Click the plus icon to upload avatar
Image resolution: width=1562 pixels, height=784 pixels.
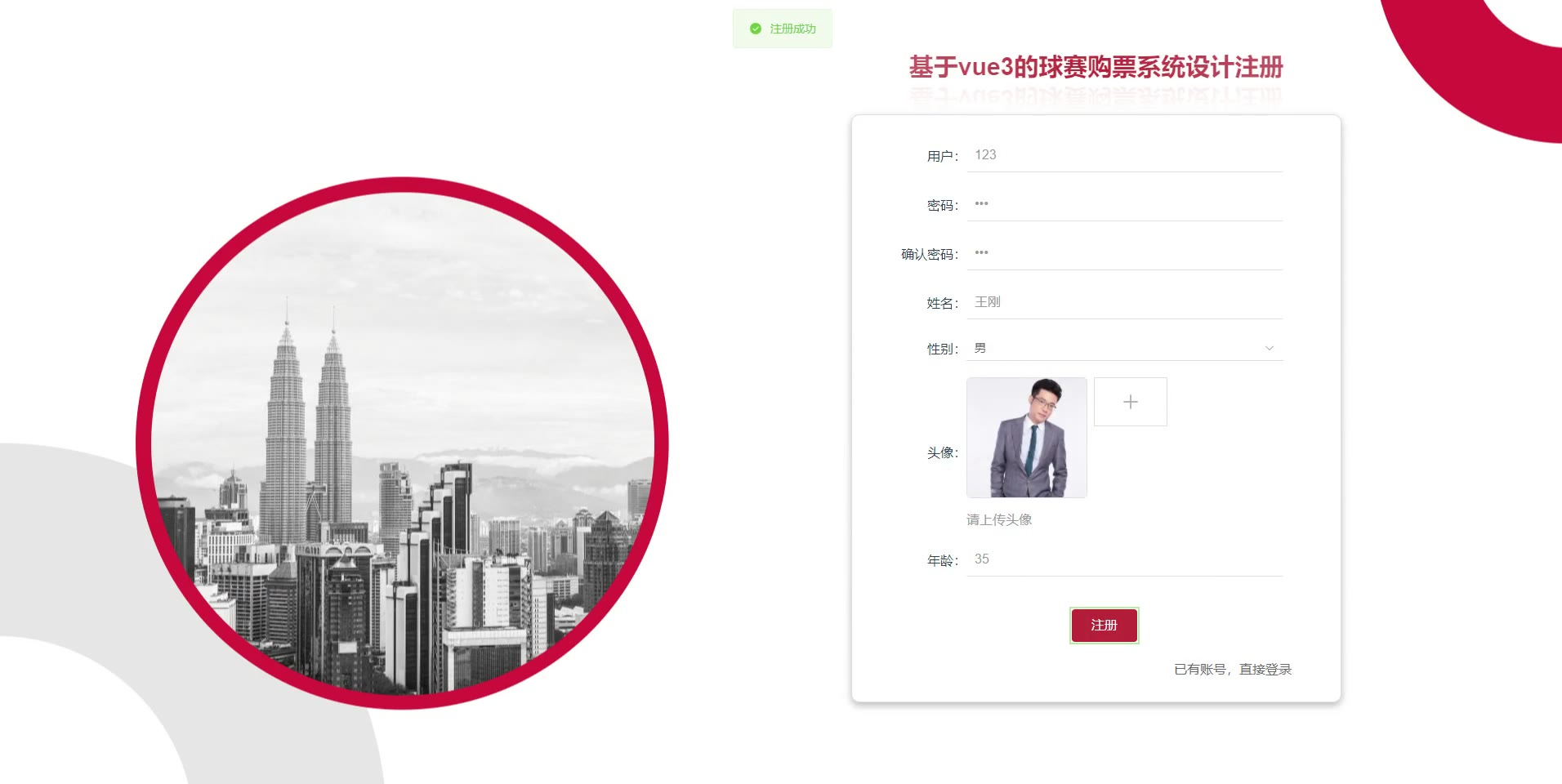click(1130, 402)
